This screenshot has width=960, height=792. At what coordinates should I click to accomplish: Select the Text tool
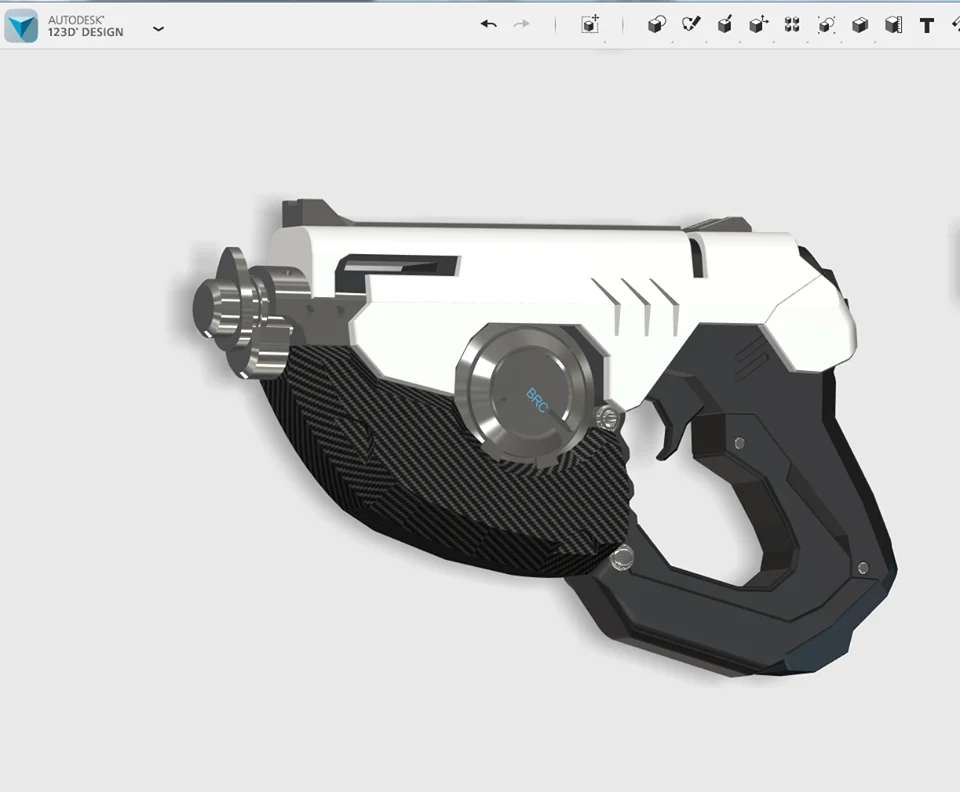(927, 25)
